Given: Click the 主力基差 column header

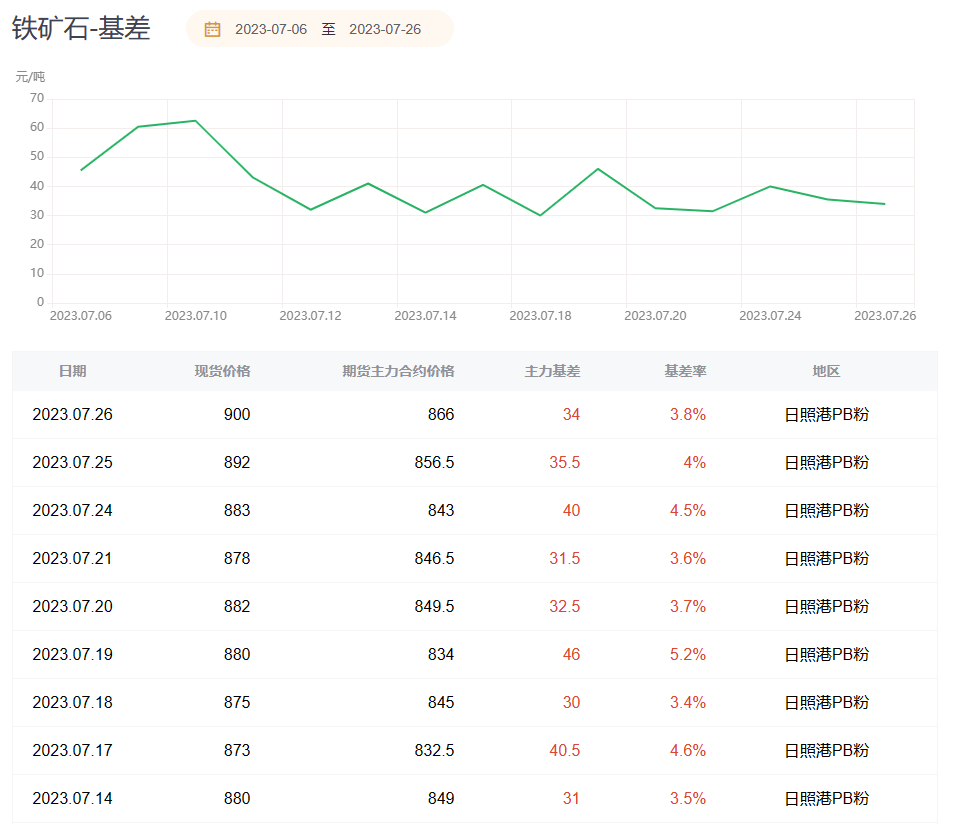Looking at the screenshot, I should (552, 371).
